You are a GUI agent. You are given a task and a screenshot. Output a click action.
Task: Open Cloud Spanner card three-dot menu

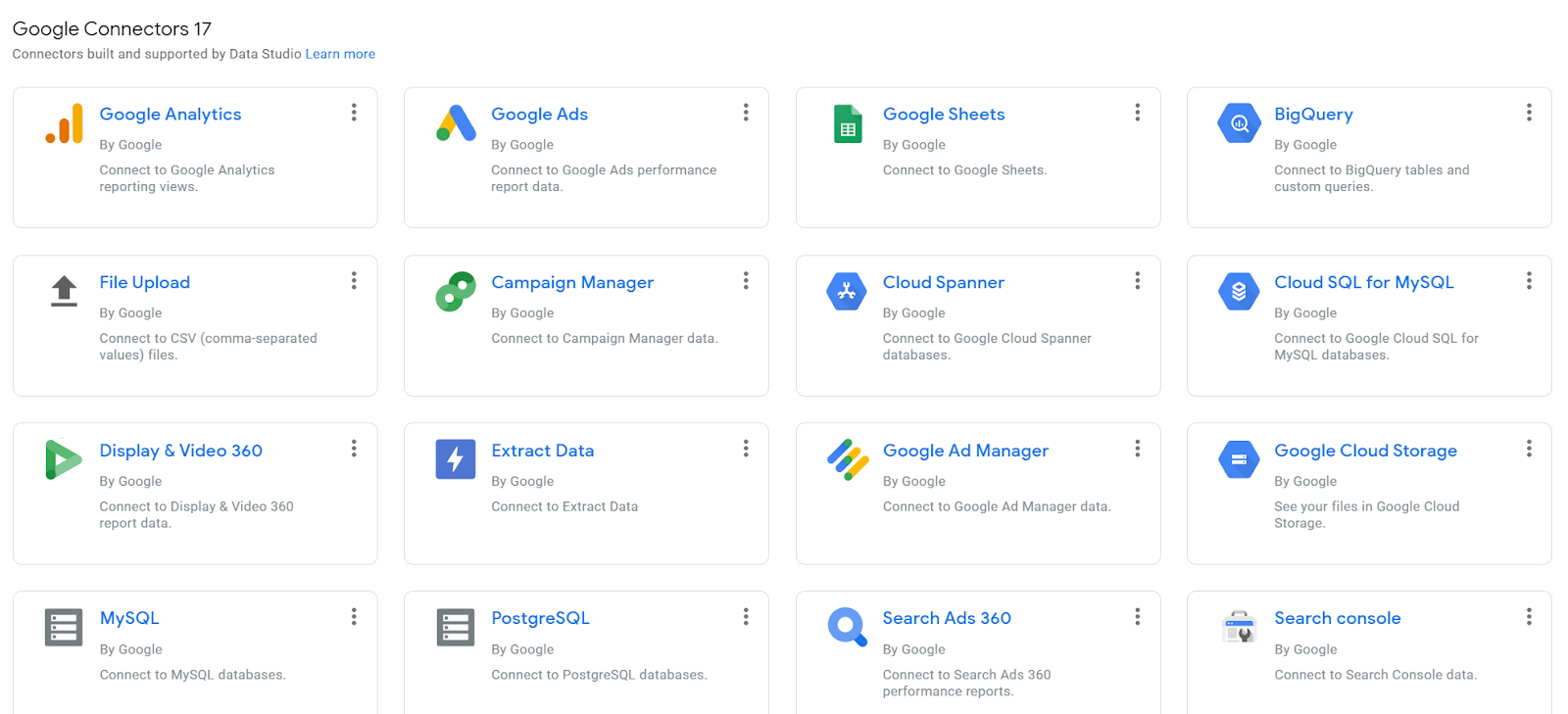(1138, 281)
